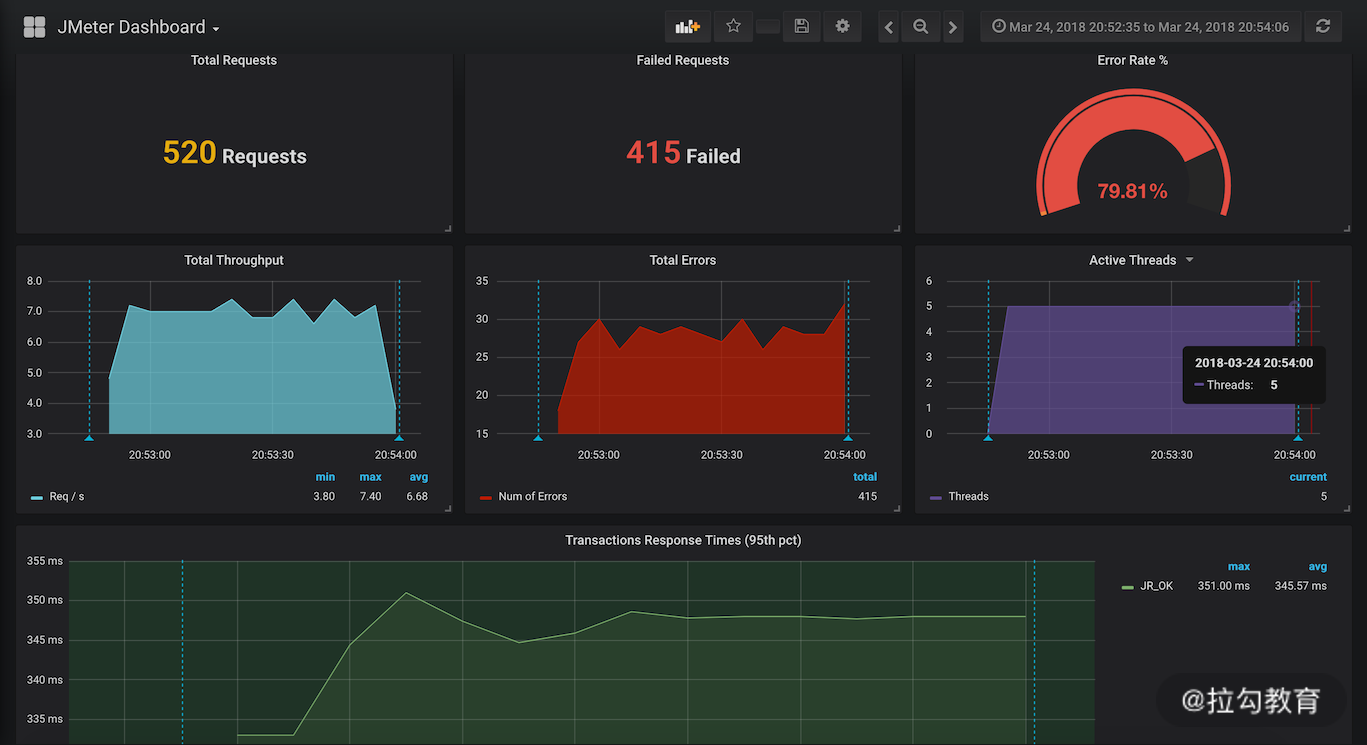Click the 3.80 min throughput value
The image size is (1367, 745).
(x=324, y=496)
